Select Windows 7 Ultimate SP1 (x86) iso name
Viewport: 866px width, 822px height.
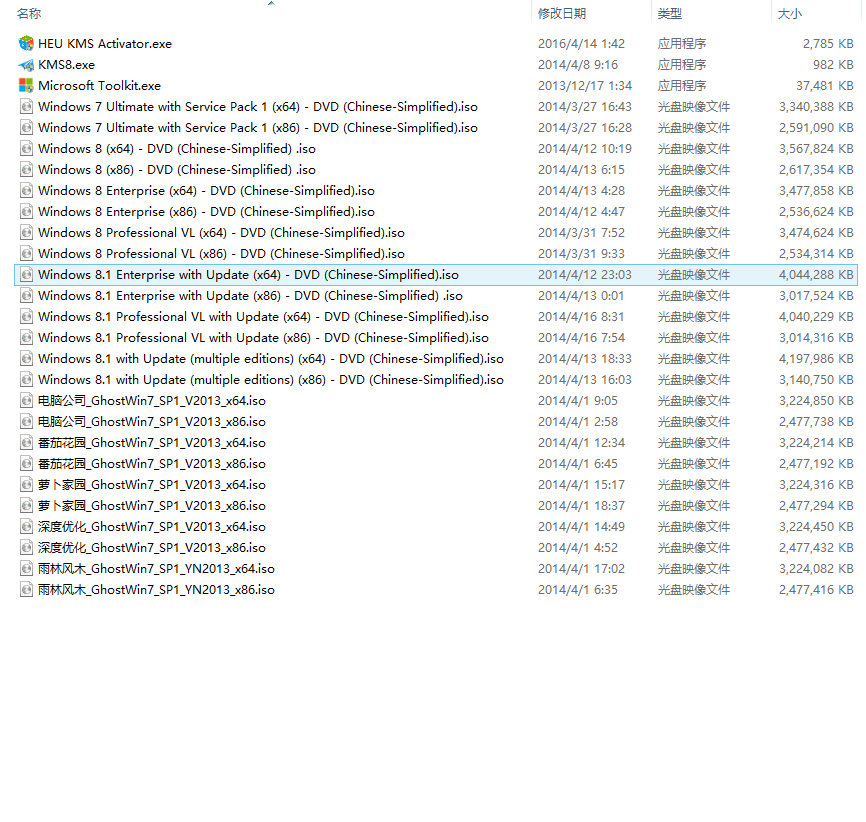point(258,128)
